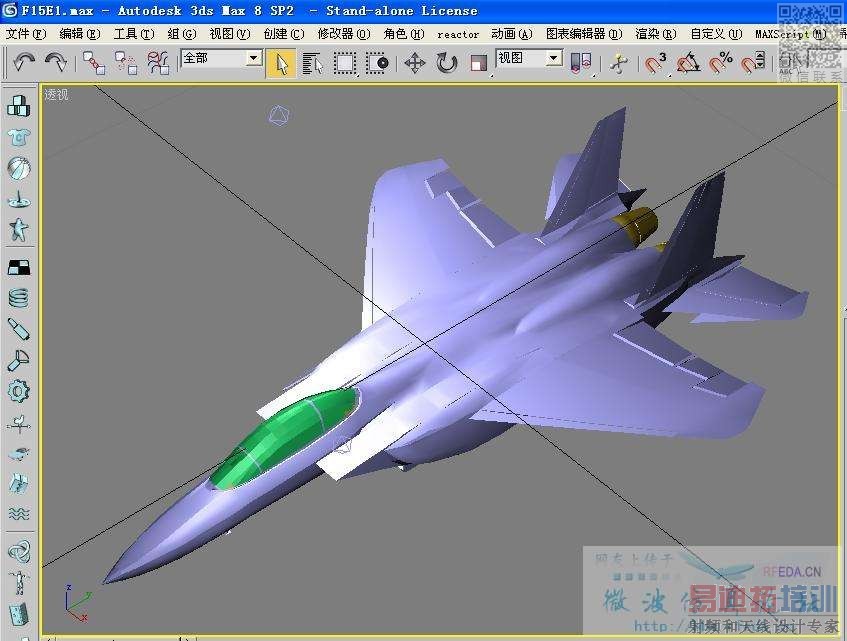Create a reactor Constraint Solver (knot icon)
The height and width of the screenshot is (641, 847).
(18, 551)
